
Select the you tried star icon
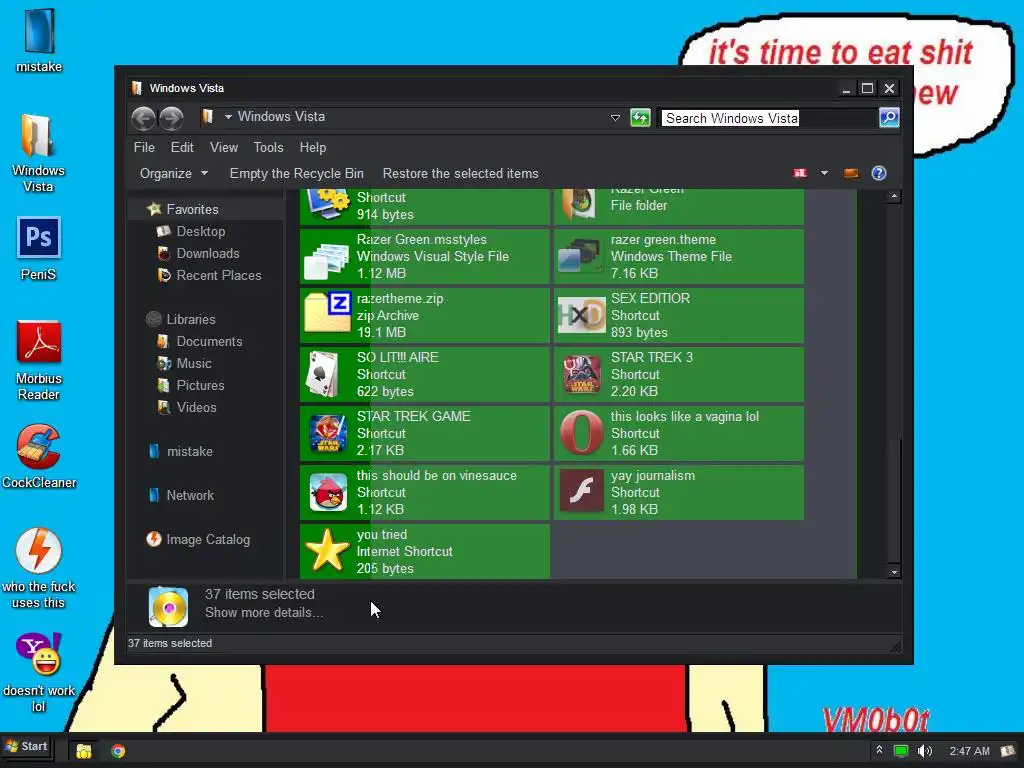(327, 551)
